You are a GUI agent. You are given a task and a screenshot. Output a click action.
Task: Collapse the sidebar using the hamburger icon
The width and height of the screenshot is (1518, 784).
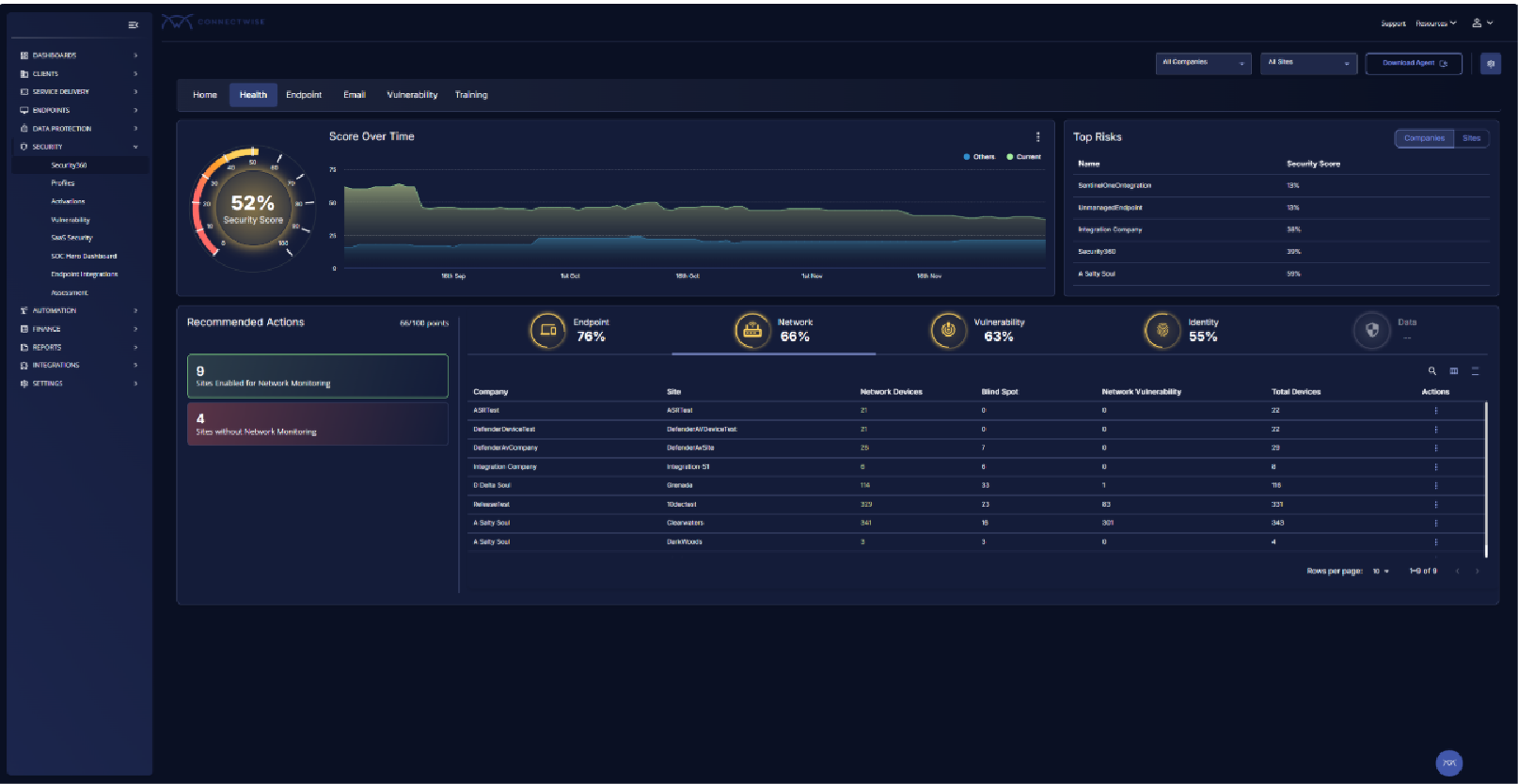coord(133,25)
